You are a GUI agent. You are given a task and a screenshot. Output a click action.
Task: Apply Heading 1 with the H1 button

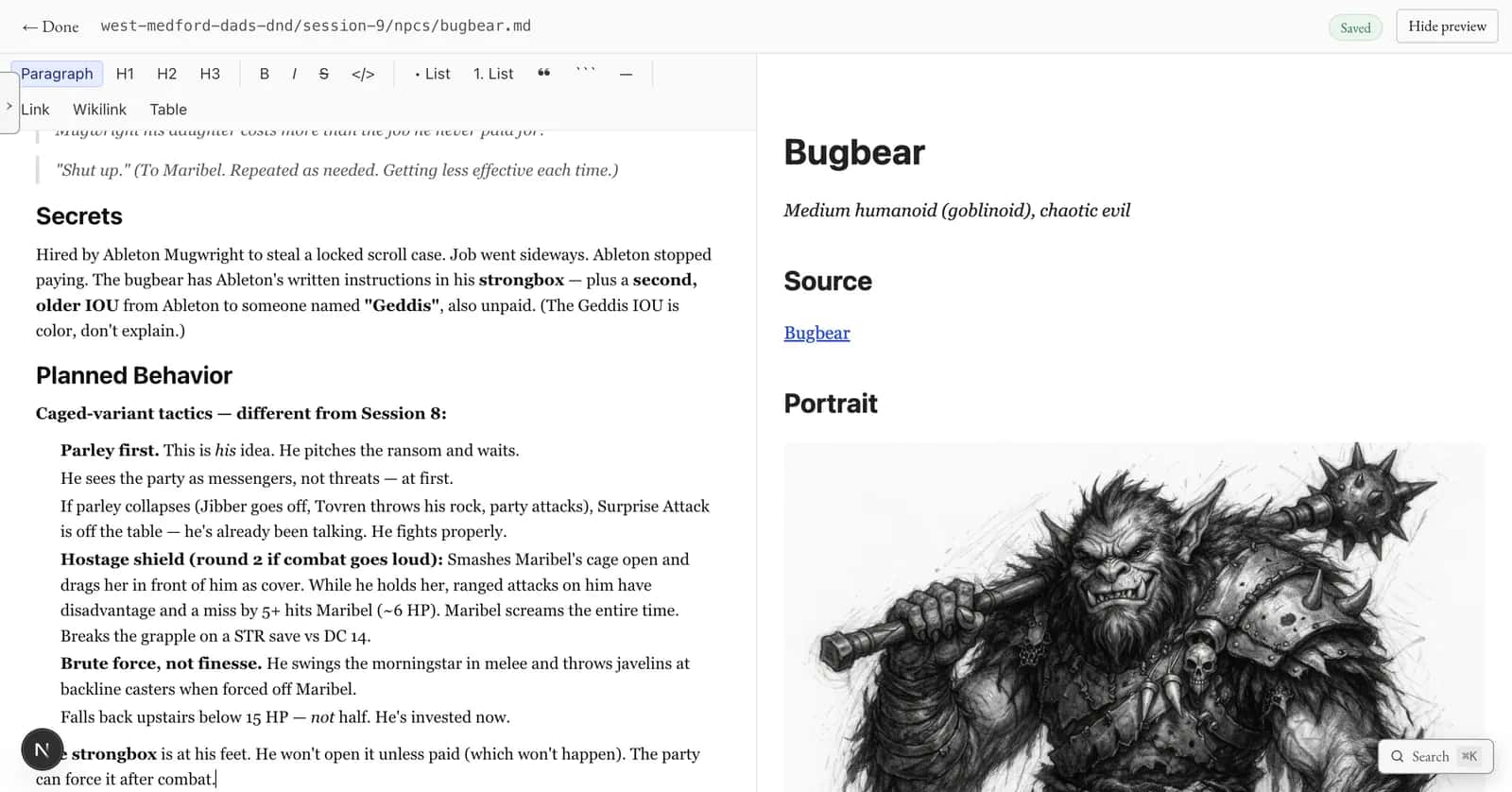click(x=125, y=74)
